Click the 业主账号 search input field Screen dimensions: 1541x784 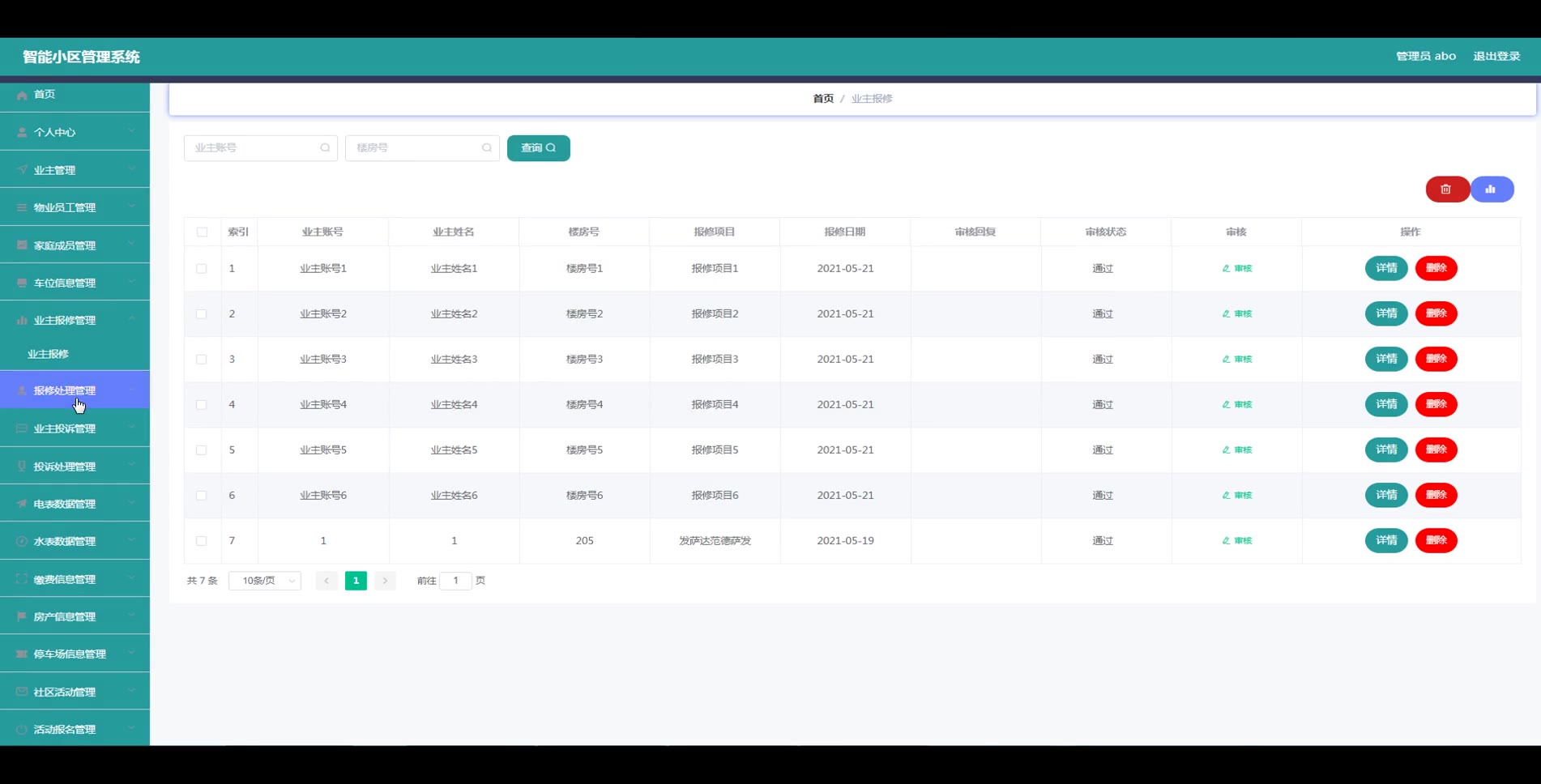tap(261, 148)
